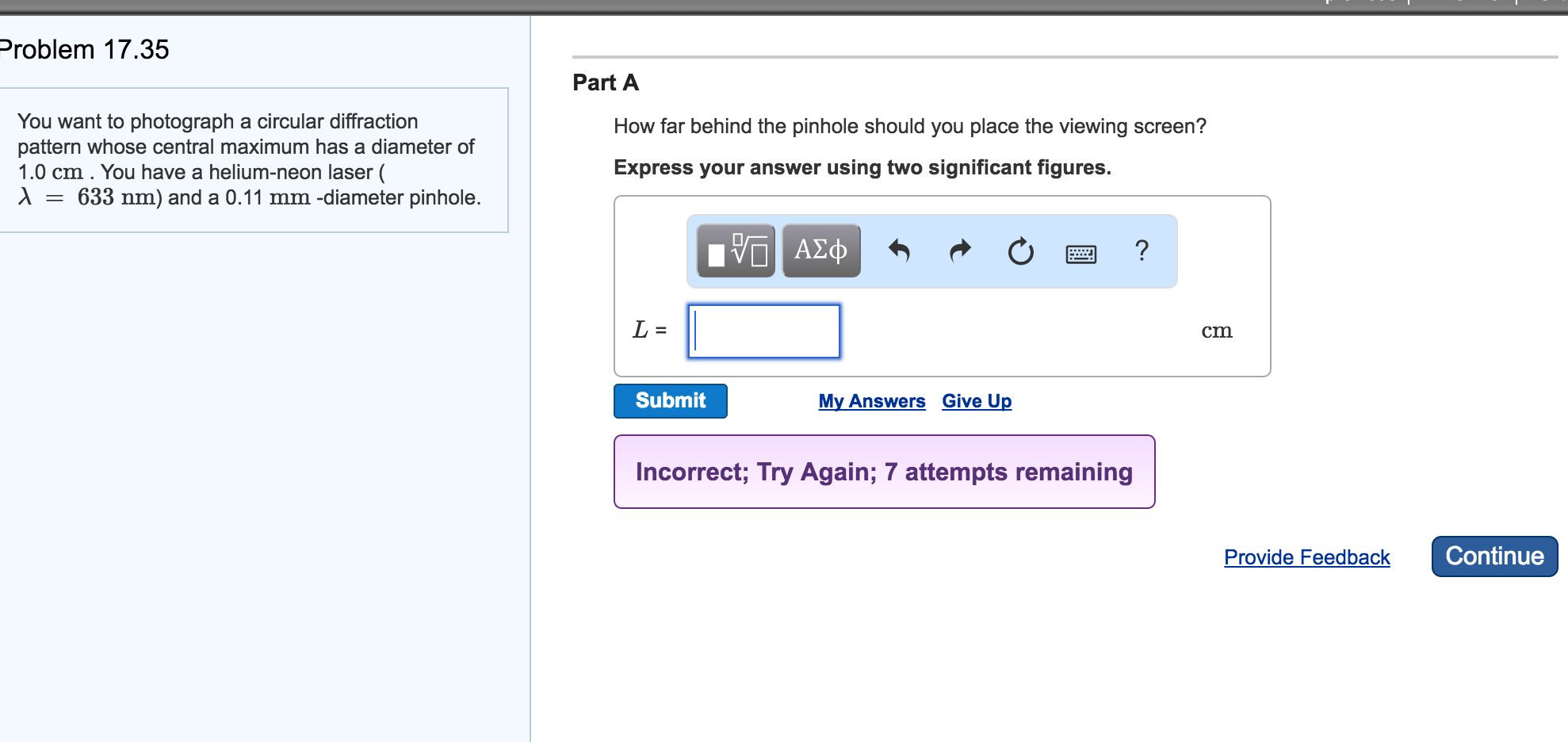Submit the answer
The width and height of the screenshot is (1568, 742).
click(x=671, y=401)
